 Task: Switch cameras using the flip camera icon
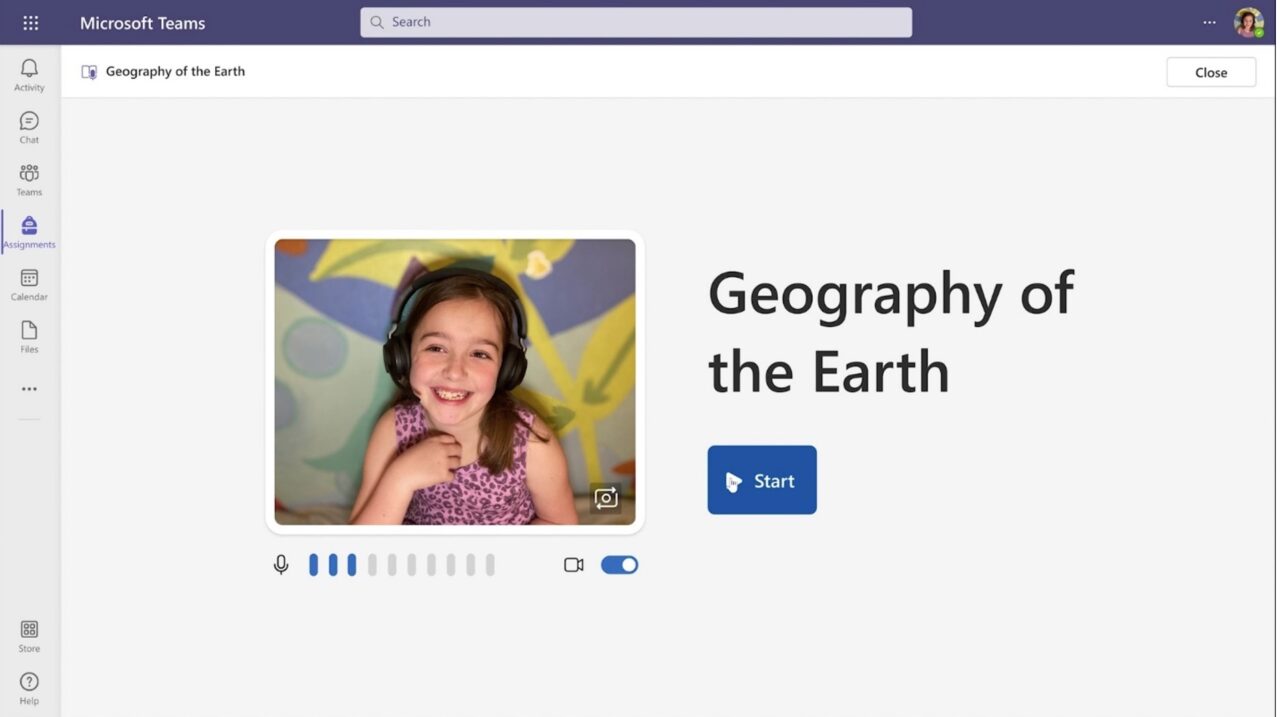[604, 497]
